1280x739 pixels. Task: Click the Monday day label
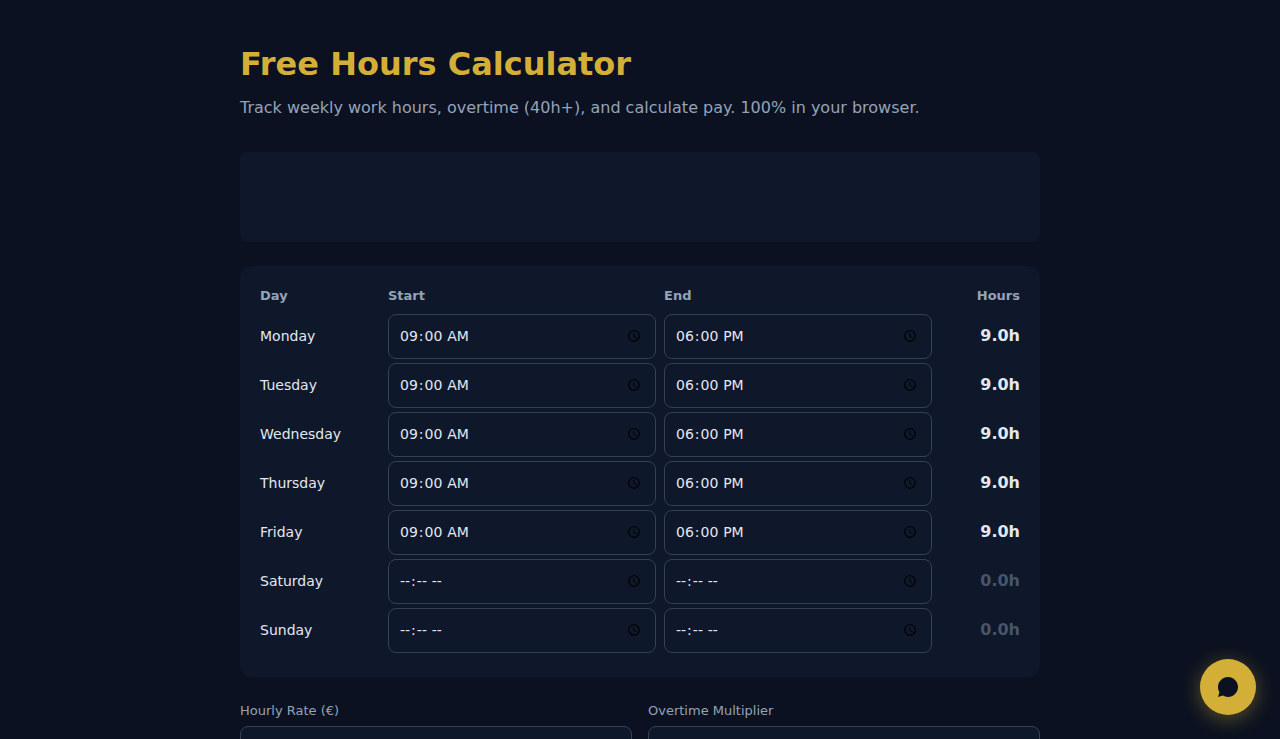click(288, 336)
